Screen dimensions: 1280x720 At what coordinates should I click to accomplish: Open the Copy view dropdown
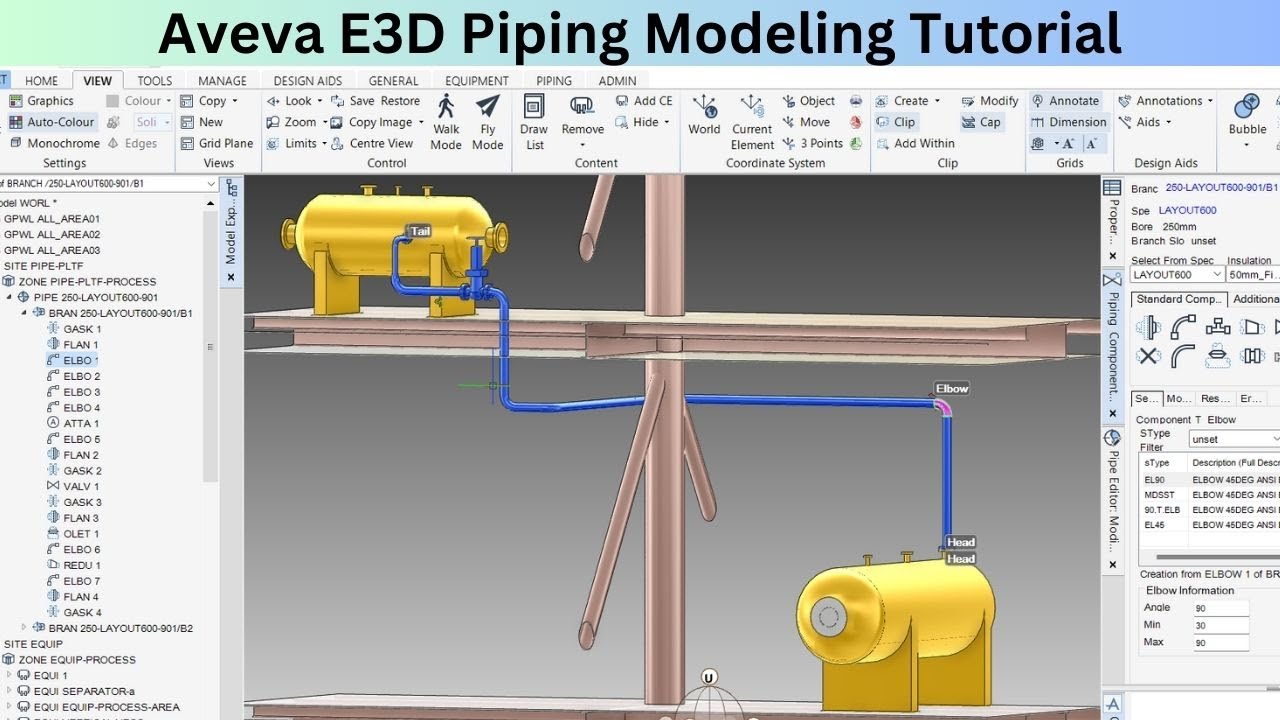209,101
